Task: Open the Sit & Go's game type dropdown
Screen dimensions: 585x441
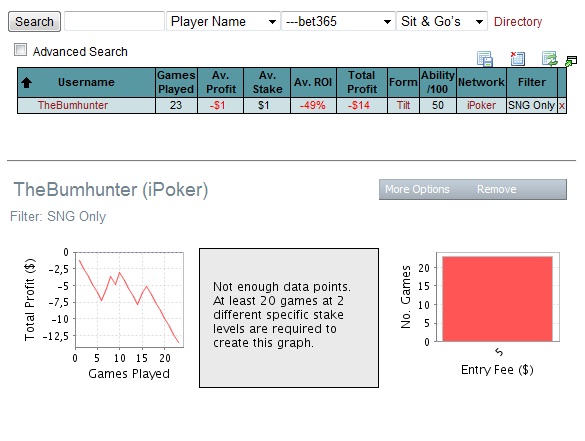Action: coord(442,21)
